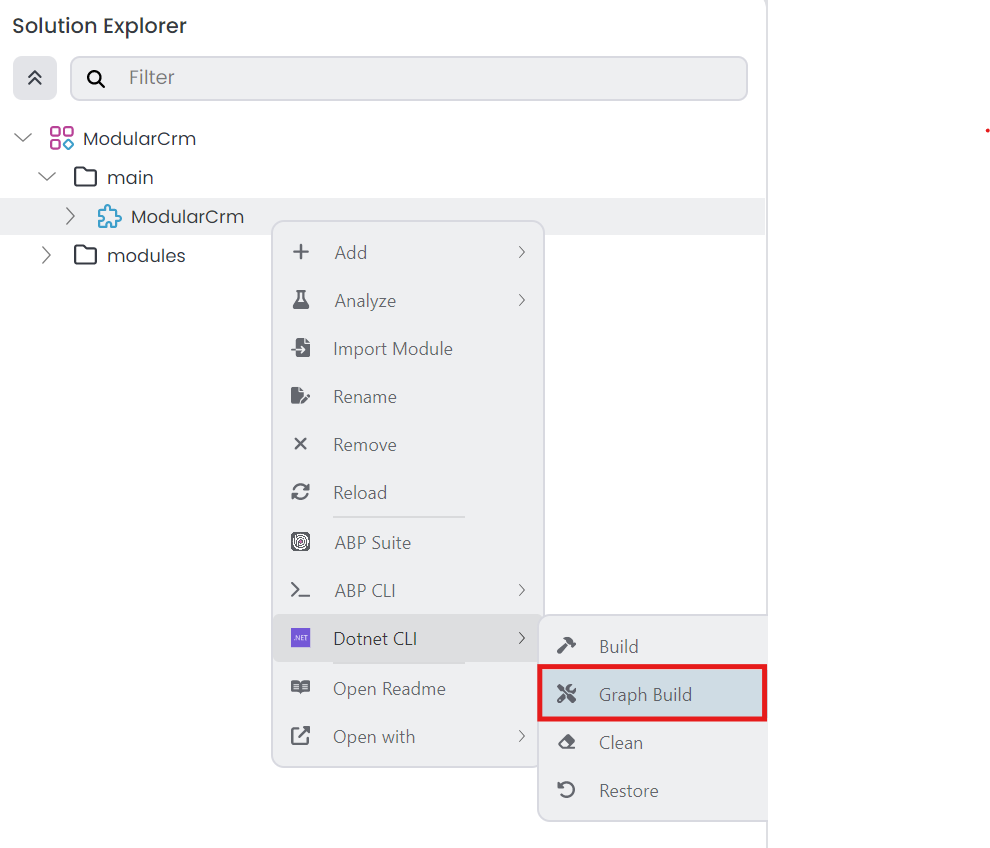Click the Remove X icon
This screenshot has height=848, width=990.
(300, 444)
